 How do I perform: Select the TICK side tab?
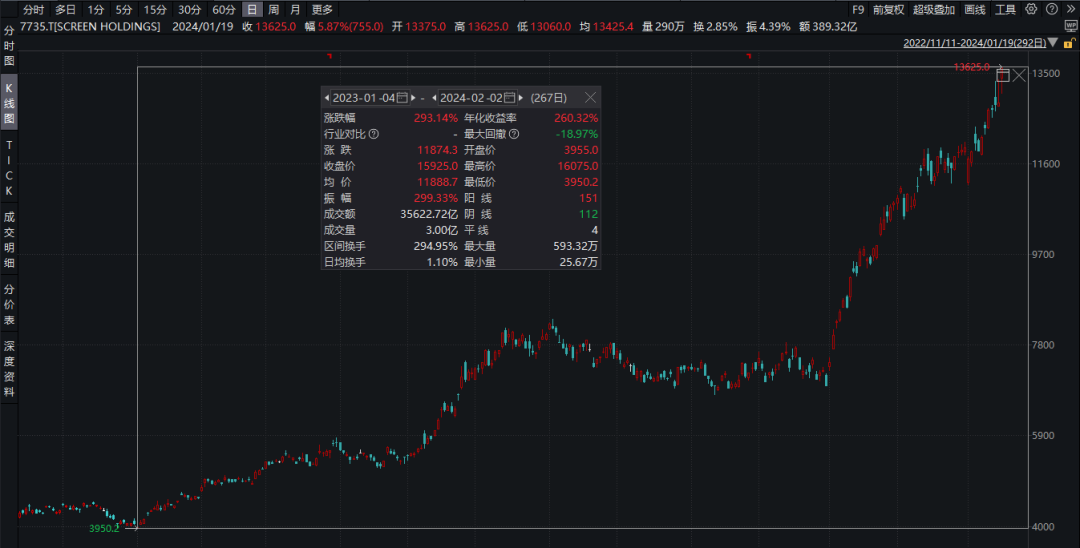click(x=9, y=168)
